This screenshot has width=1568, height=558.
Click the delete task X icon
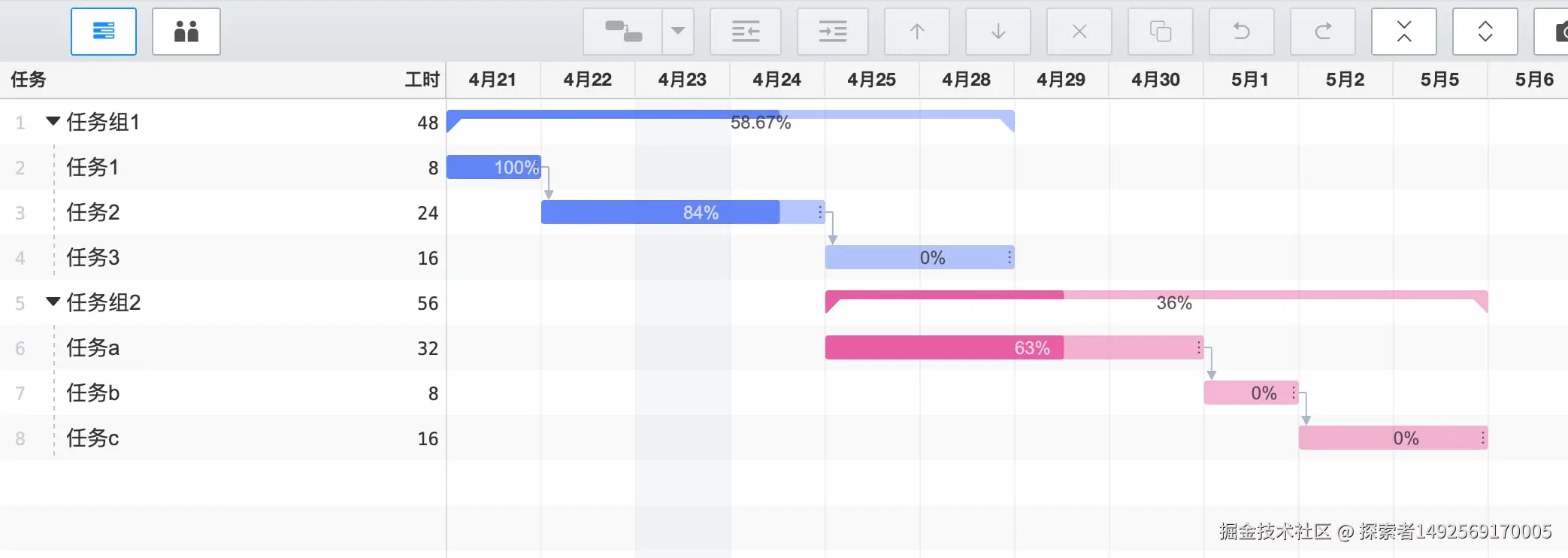[x=1079, y=32]
